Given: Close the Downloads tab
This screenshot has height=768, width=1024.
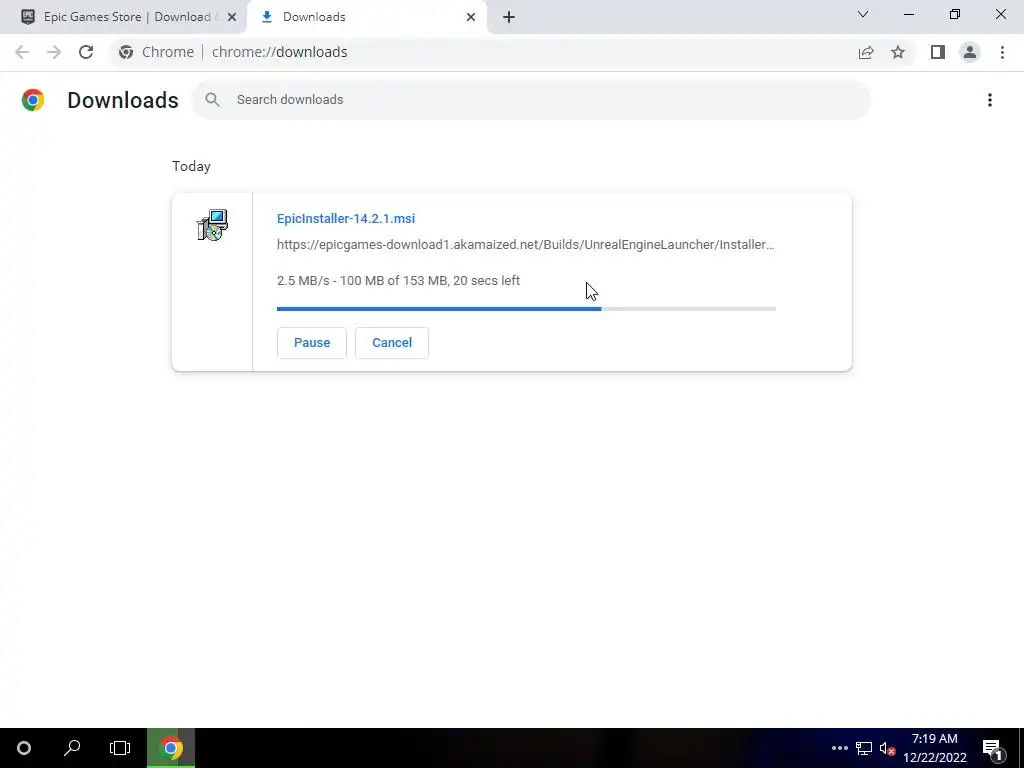Looking at the screenshot, I should (471, 17).
